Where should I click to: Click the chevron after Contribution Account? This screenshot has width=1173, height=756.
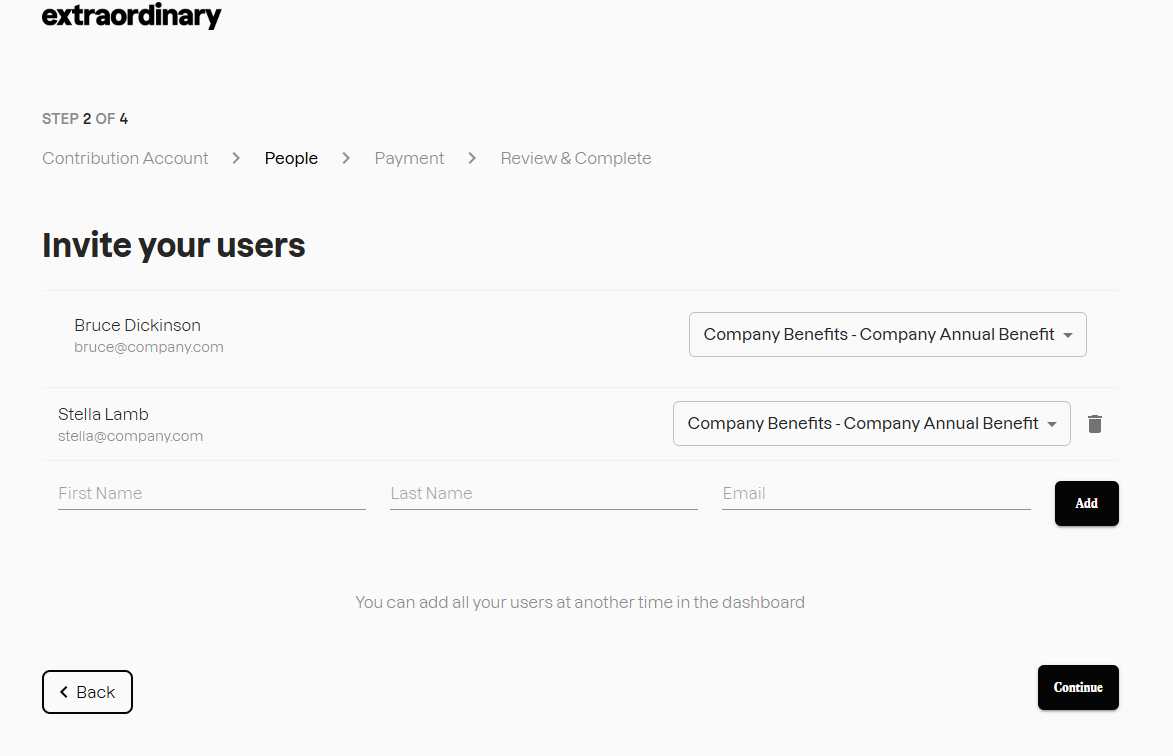pos(236,158)
